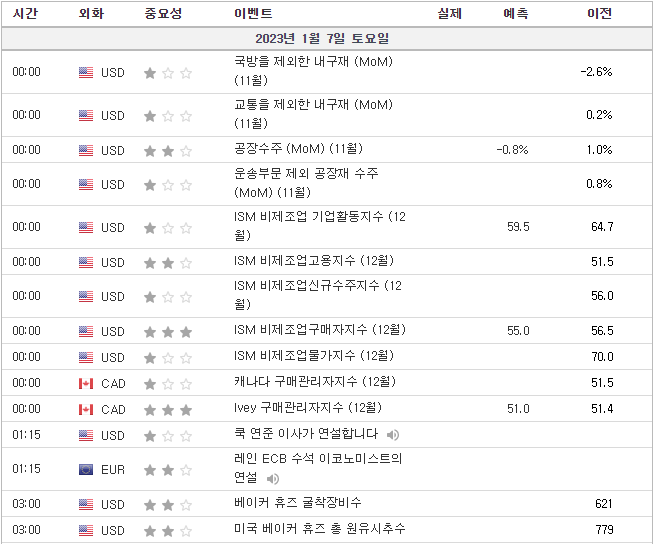Click speaker icon next to 쿡 연준 이사가 연설합니다
This screenshot has height=544, width=654.
pos(392,435)
